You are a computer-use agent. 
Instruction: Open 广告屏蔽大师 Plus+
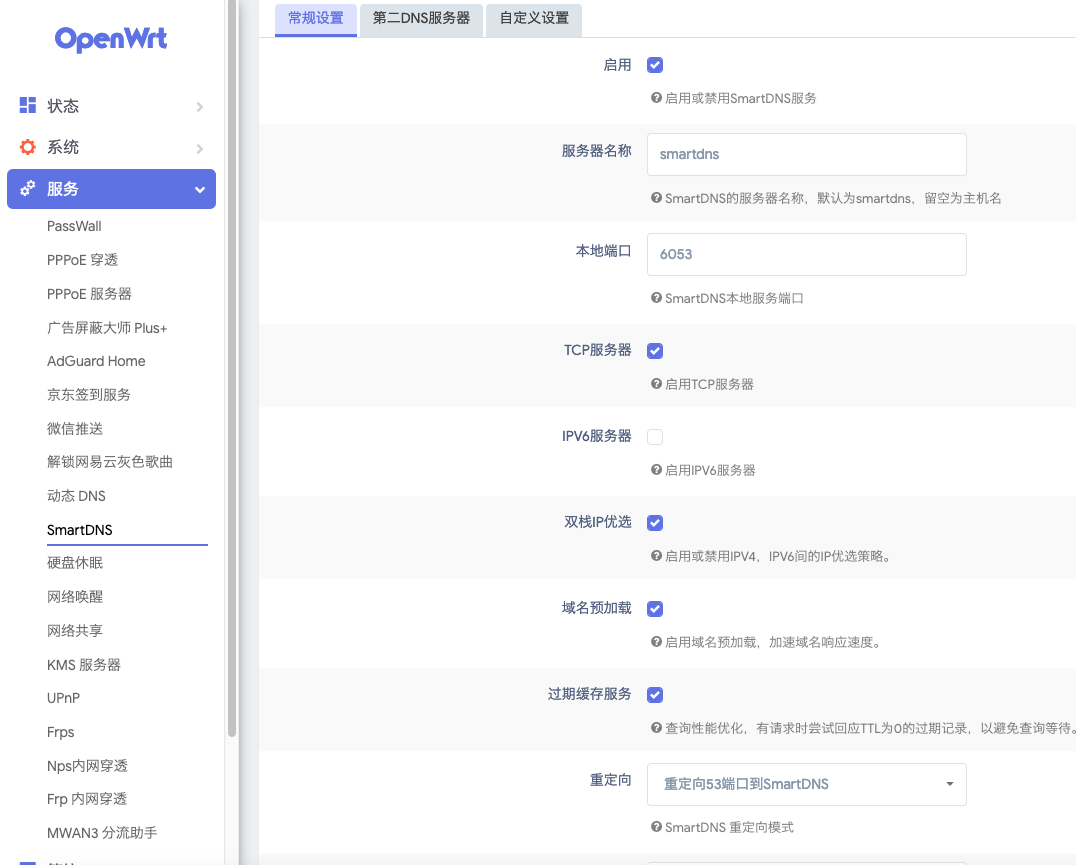pos(107,328)
